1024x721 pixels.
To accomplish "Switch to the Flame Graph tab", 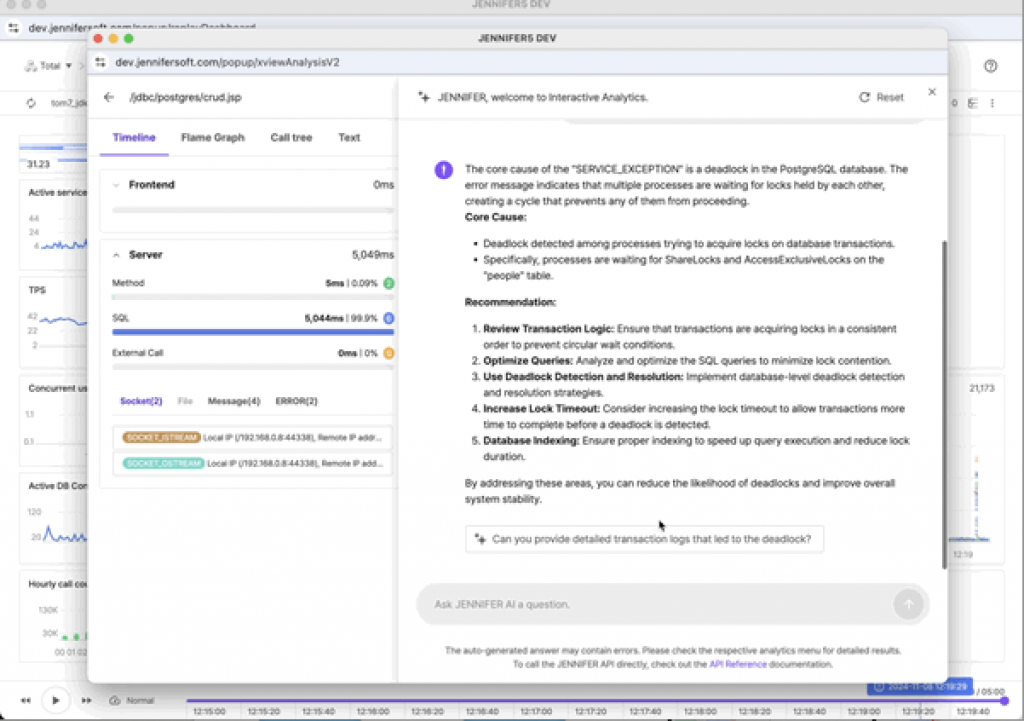I will tap(212, 138).
